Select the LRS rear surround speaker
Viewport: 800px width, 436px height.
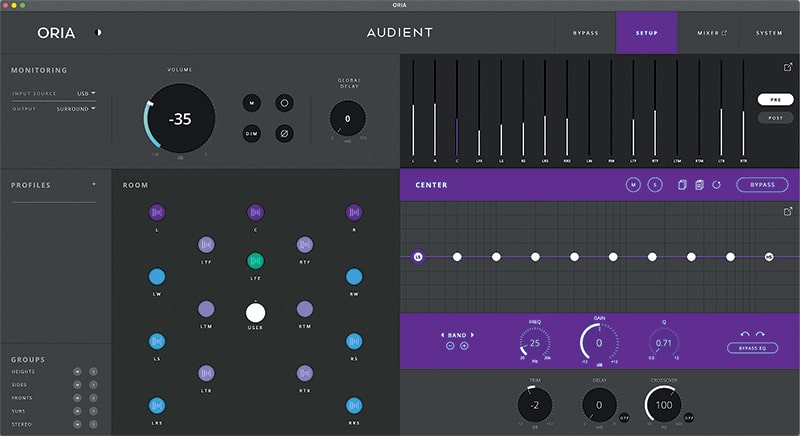157,406
